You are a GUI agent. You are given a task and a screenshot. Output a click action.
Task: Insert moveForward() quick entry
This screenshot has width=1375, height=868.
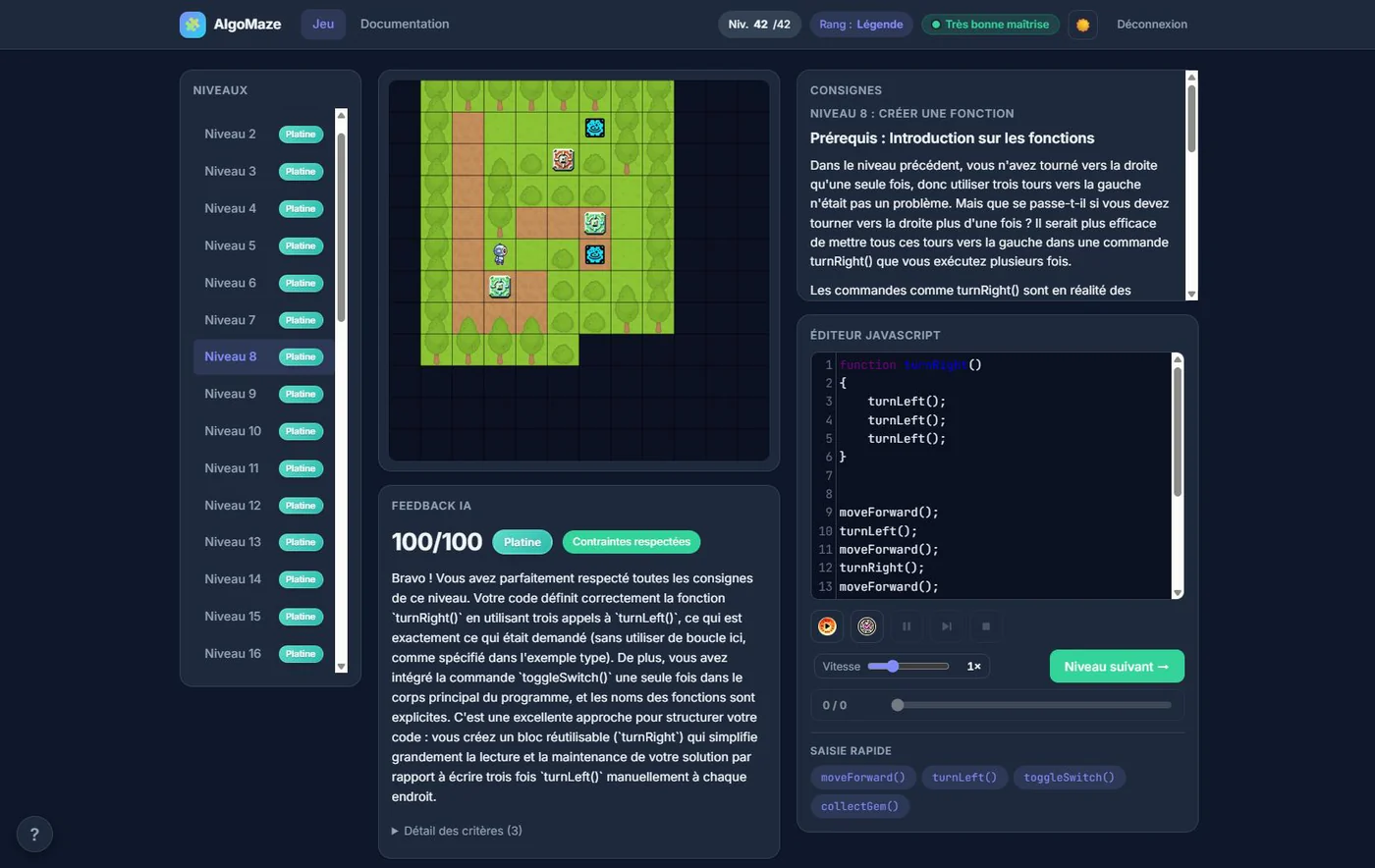(x=863, y=778)
